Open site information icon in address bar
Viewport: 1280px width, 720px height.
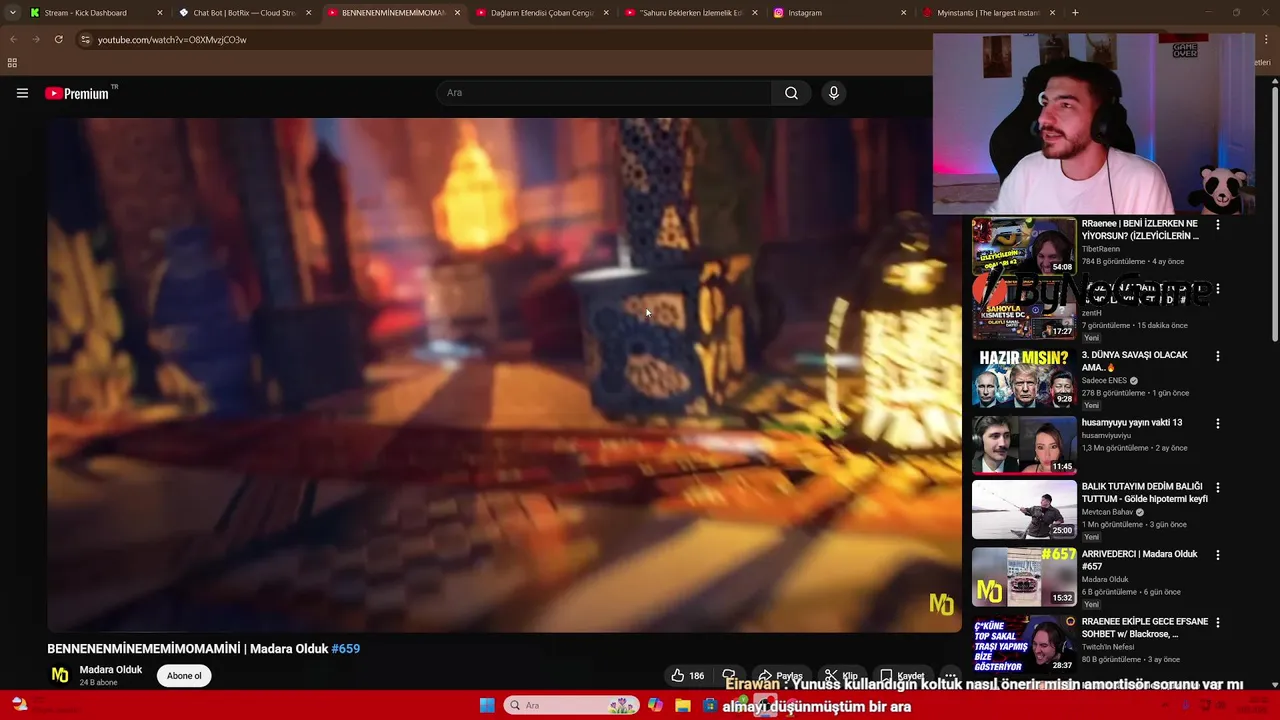point(86,40)
